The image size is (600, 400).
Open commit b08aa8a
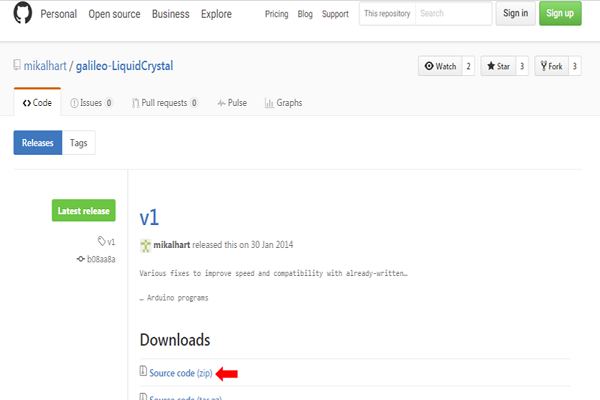[101, 259]
